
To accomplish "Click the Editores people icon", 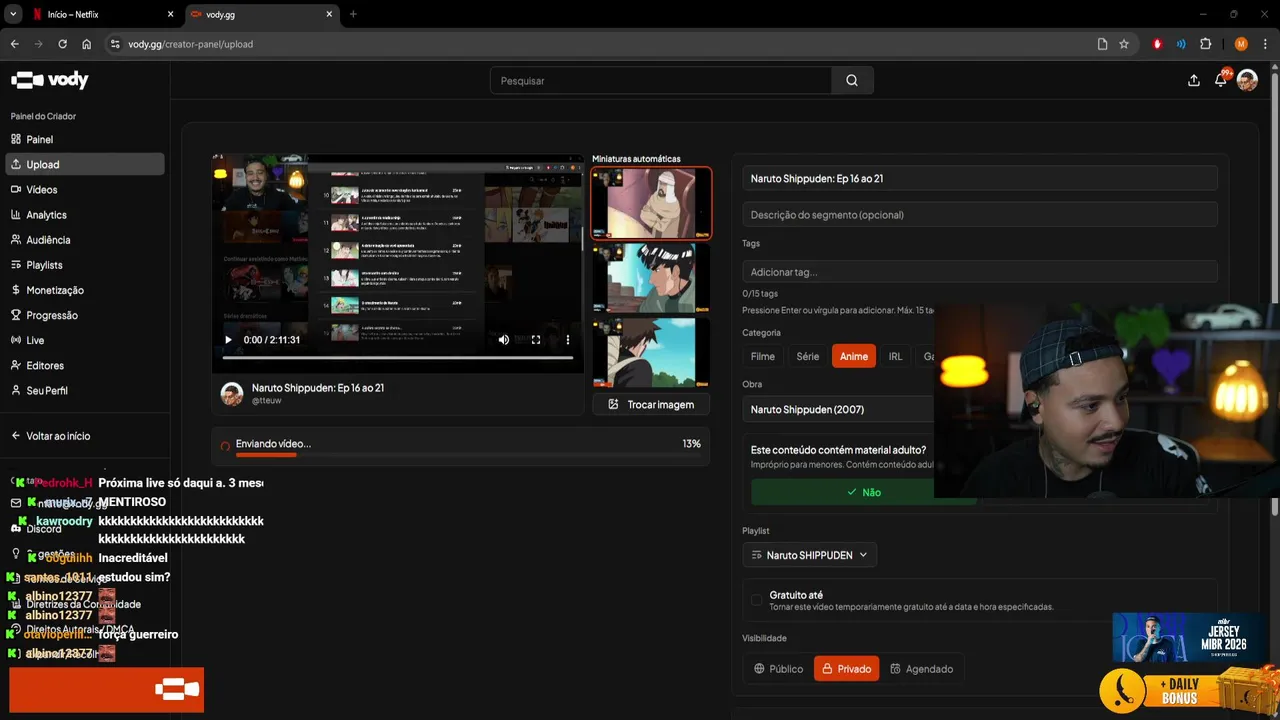I will 16,365.
